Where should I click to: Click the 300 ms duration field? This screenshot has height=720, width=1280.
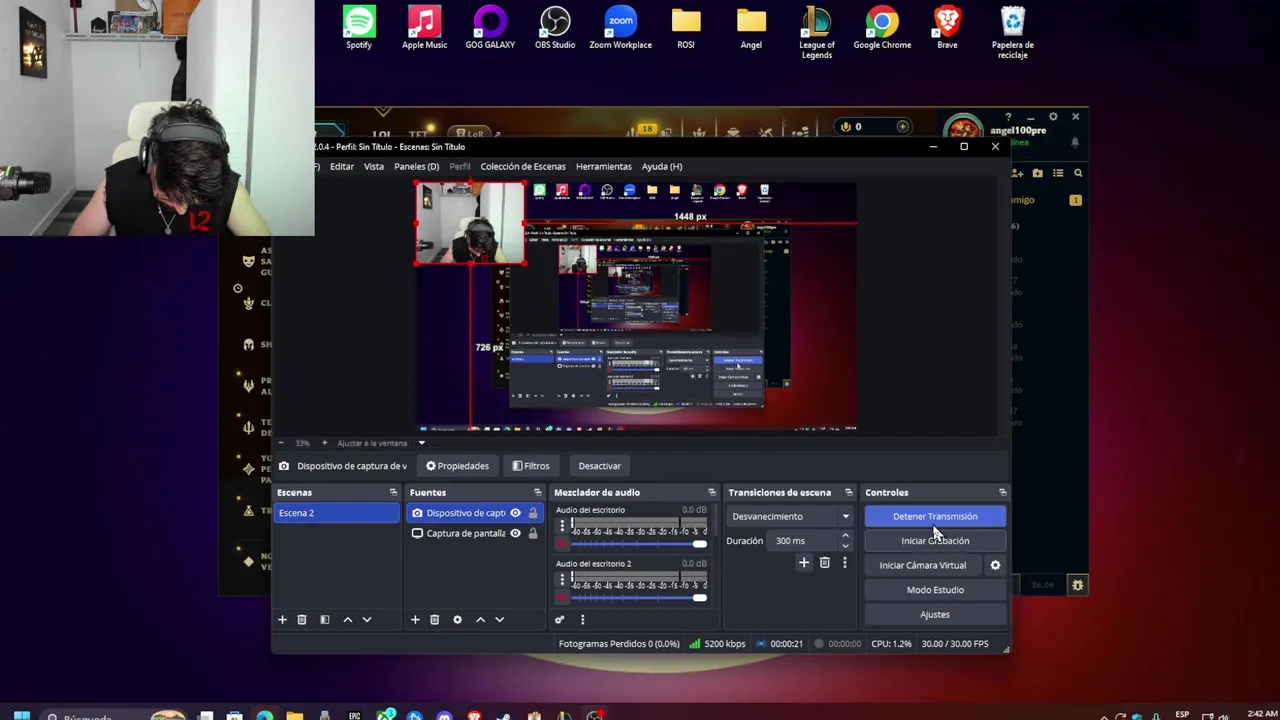coord(804,541)
